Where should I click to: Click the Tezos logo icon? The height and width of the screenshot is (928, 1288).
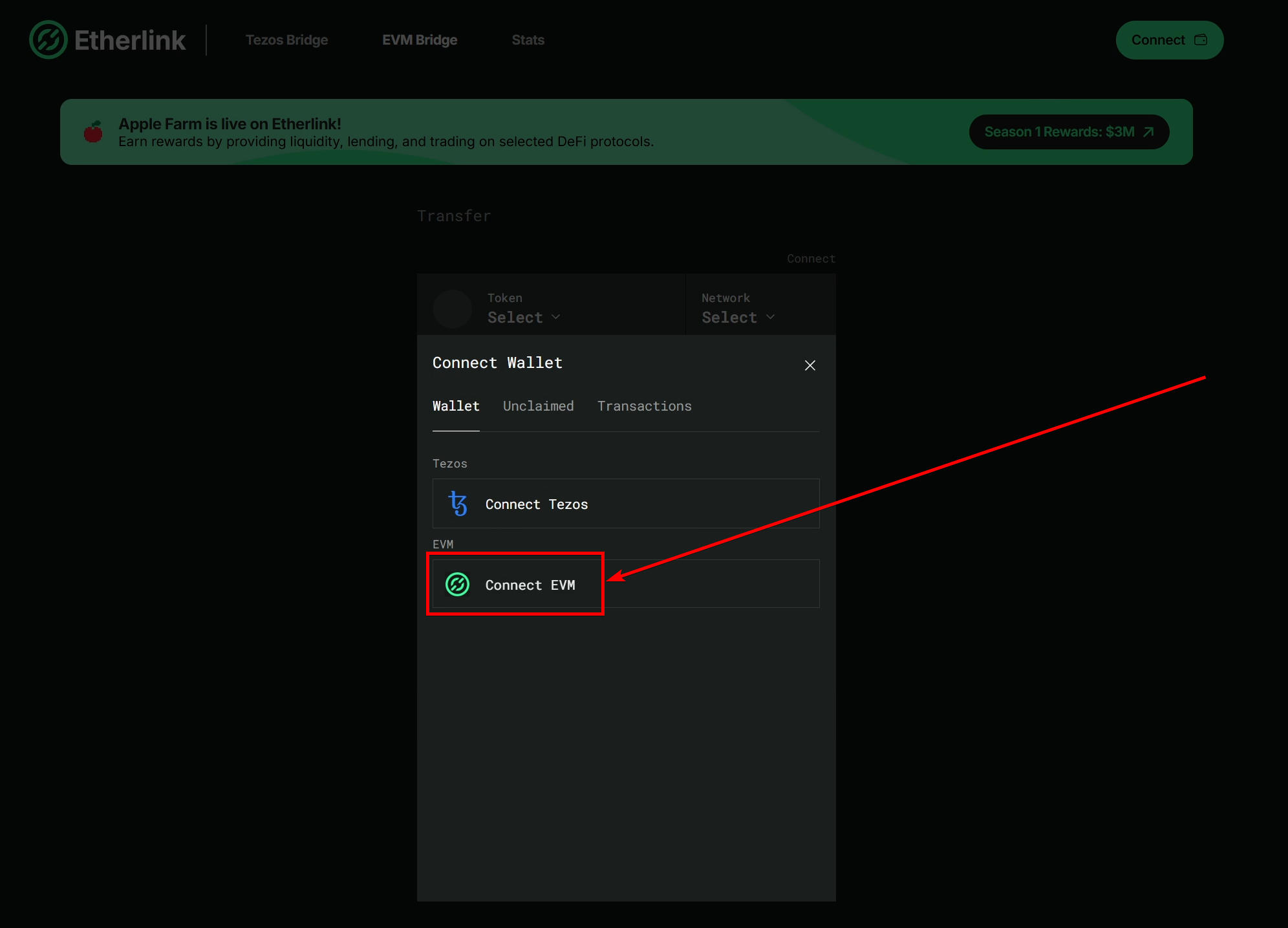point(458,504)
